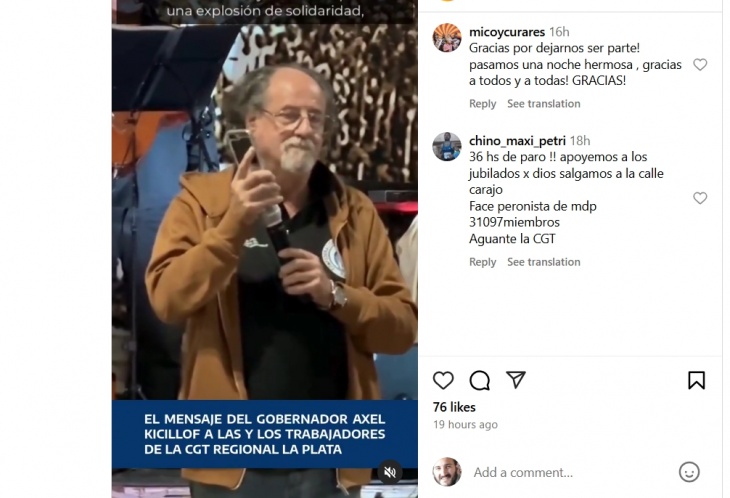Image resolution: width=730 pixels, height=498 pixels.
Task: Share the post via paper plane icon
Action: point(515,380)
